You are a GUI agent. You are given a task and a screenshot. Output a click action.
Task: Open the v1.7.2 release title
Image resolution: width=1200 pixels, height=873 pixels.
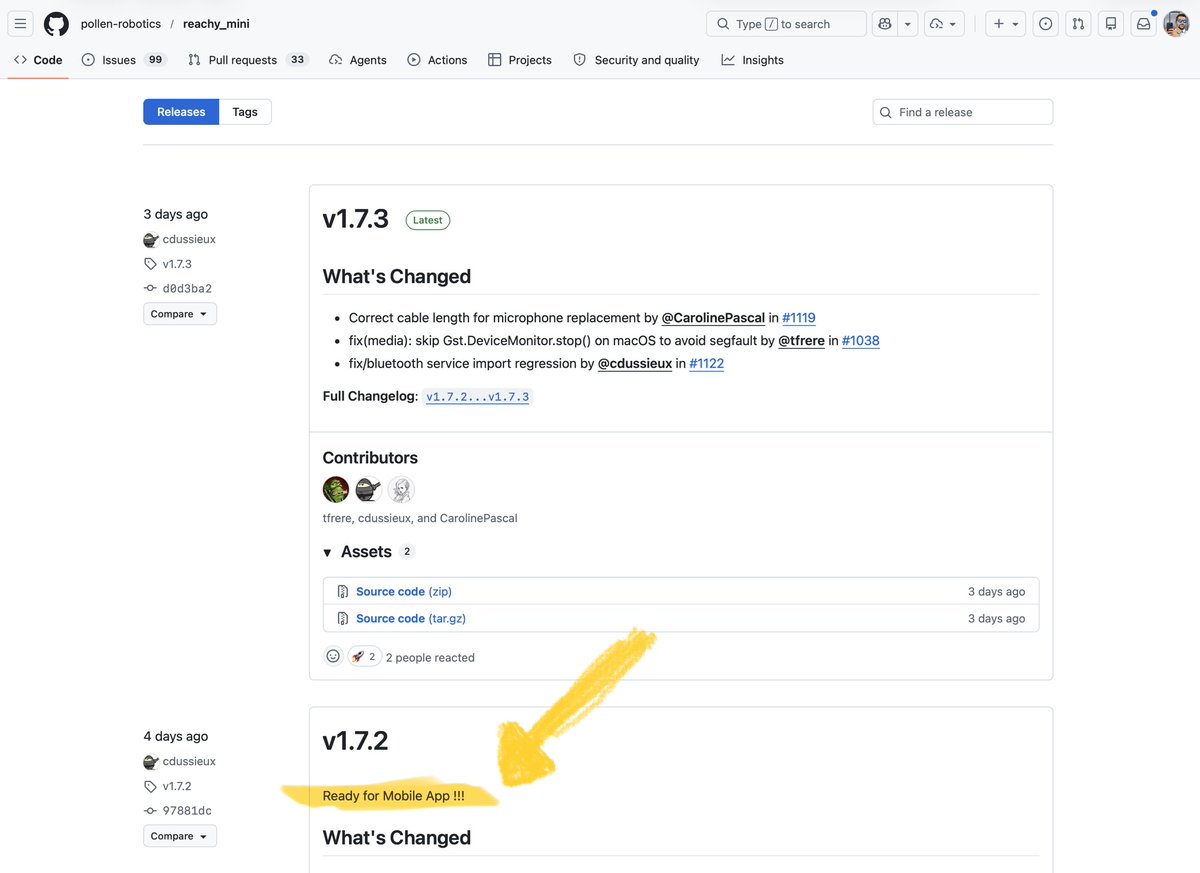point(355,741)
